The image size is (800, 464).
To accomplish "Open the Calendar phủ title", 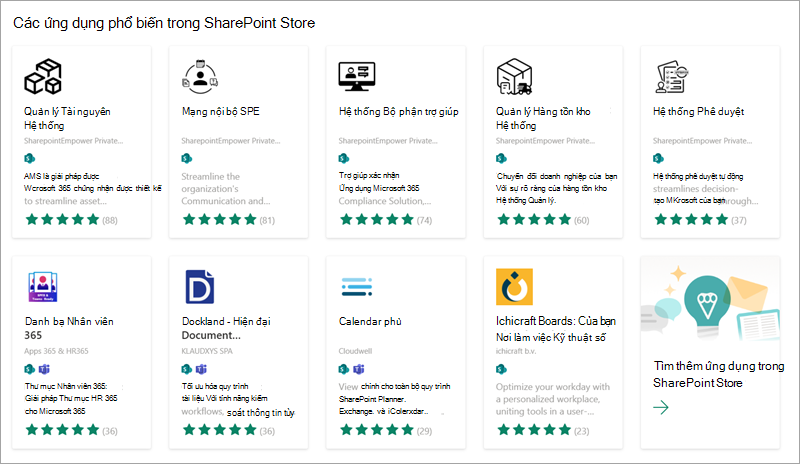I will coord(370,322).
